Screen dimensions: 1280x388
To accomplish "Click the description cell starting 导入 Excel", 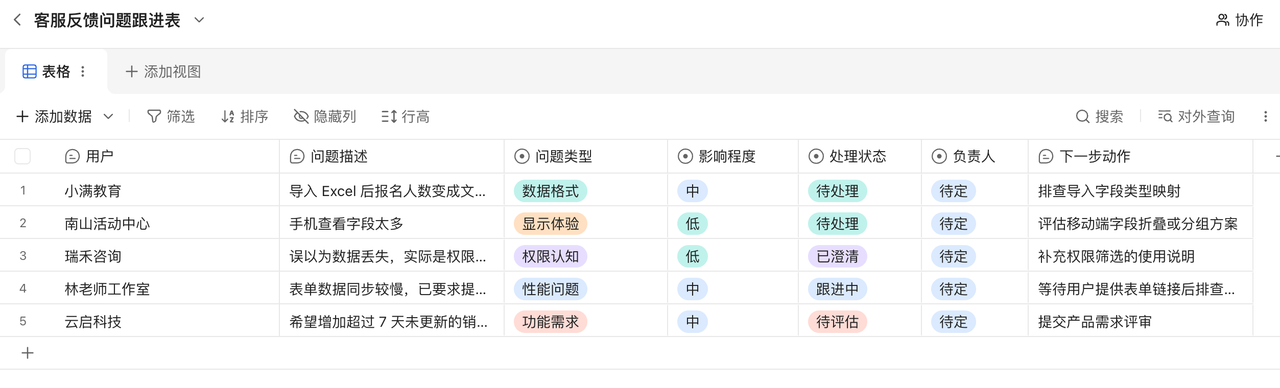I will click(392, 190).
